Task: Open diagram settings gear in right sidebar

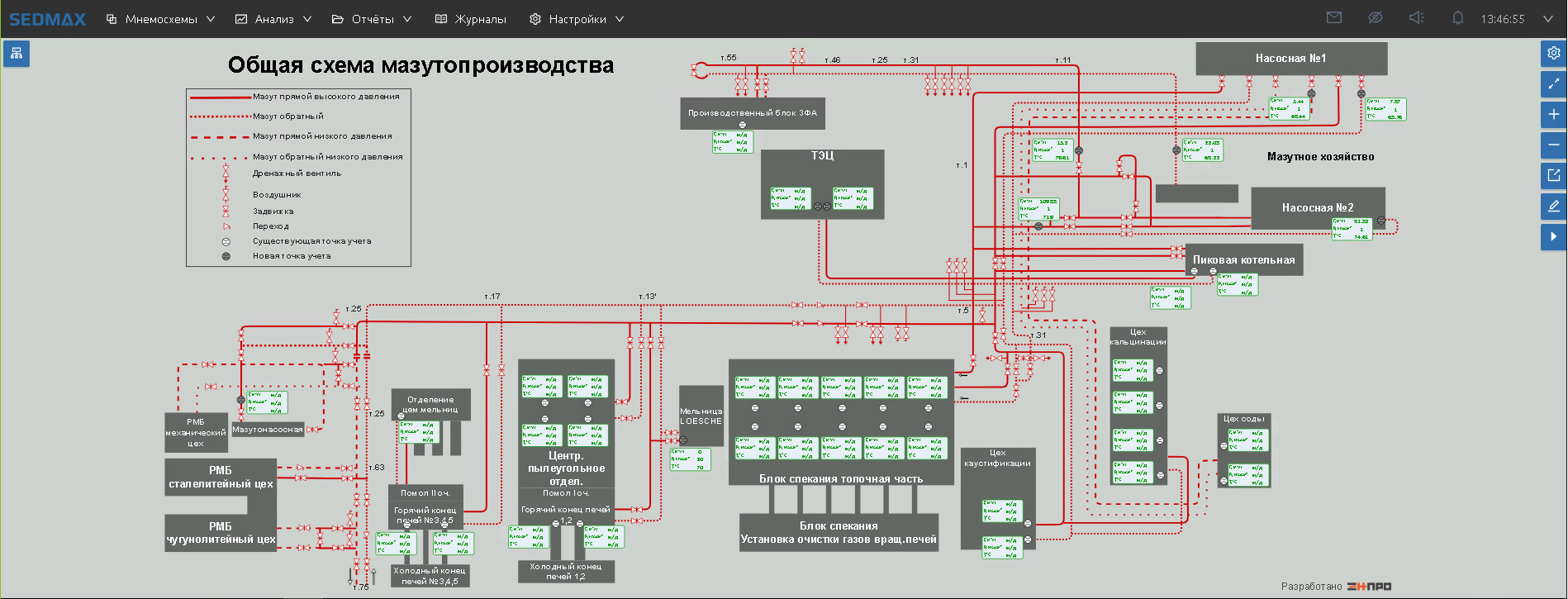Action: [x=1553, y=53]
